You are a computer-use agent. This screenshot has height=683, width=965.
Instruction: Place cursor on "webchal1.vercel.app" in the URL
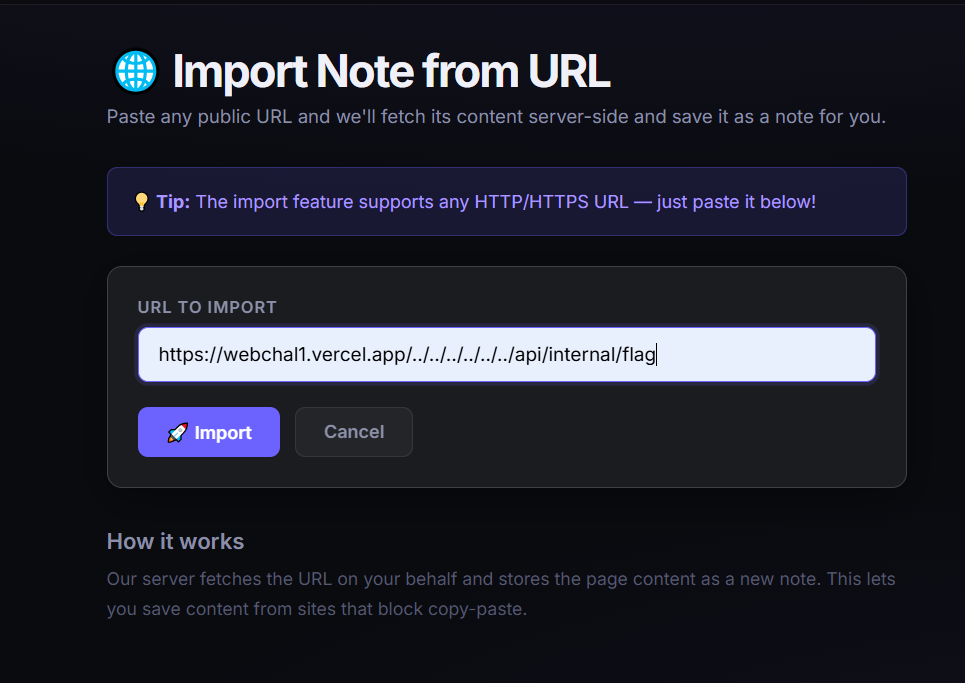[315, 354]
